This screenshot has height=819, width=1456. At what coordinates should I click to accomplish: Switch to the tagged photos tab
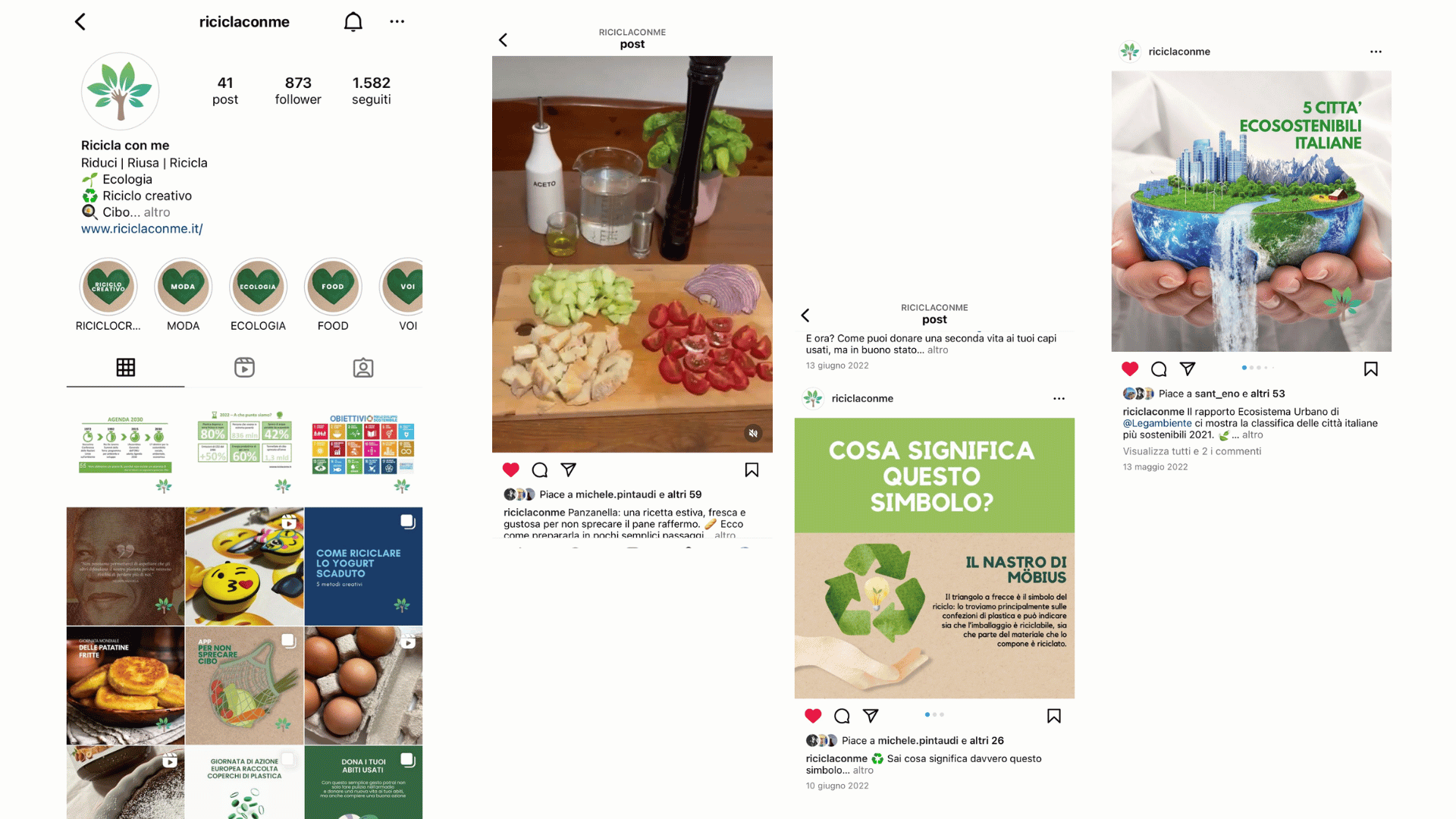click(x=363, y=368)
